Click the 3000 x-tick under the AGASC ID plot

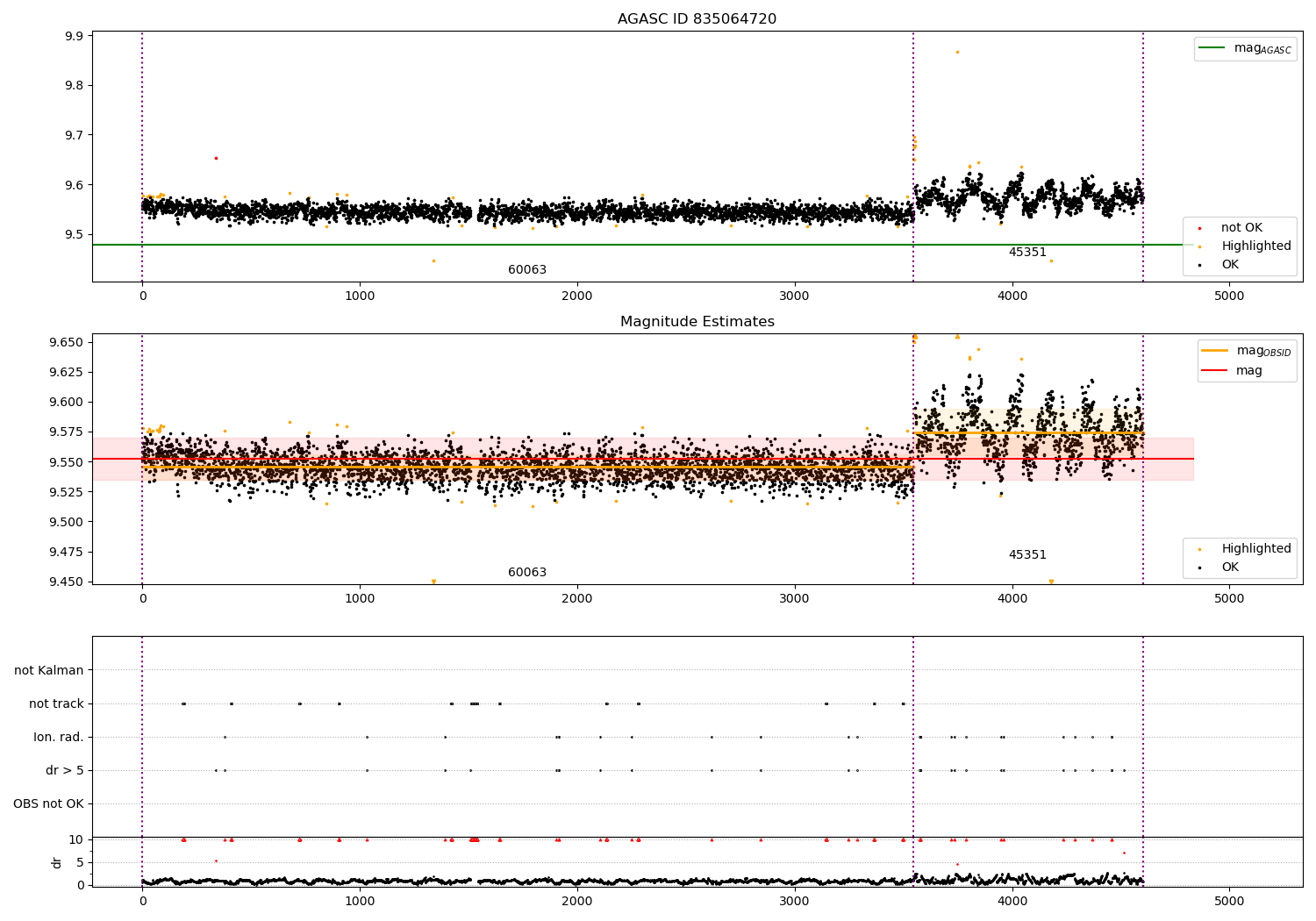[x=795, y=296]
